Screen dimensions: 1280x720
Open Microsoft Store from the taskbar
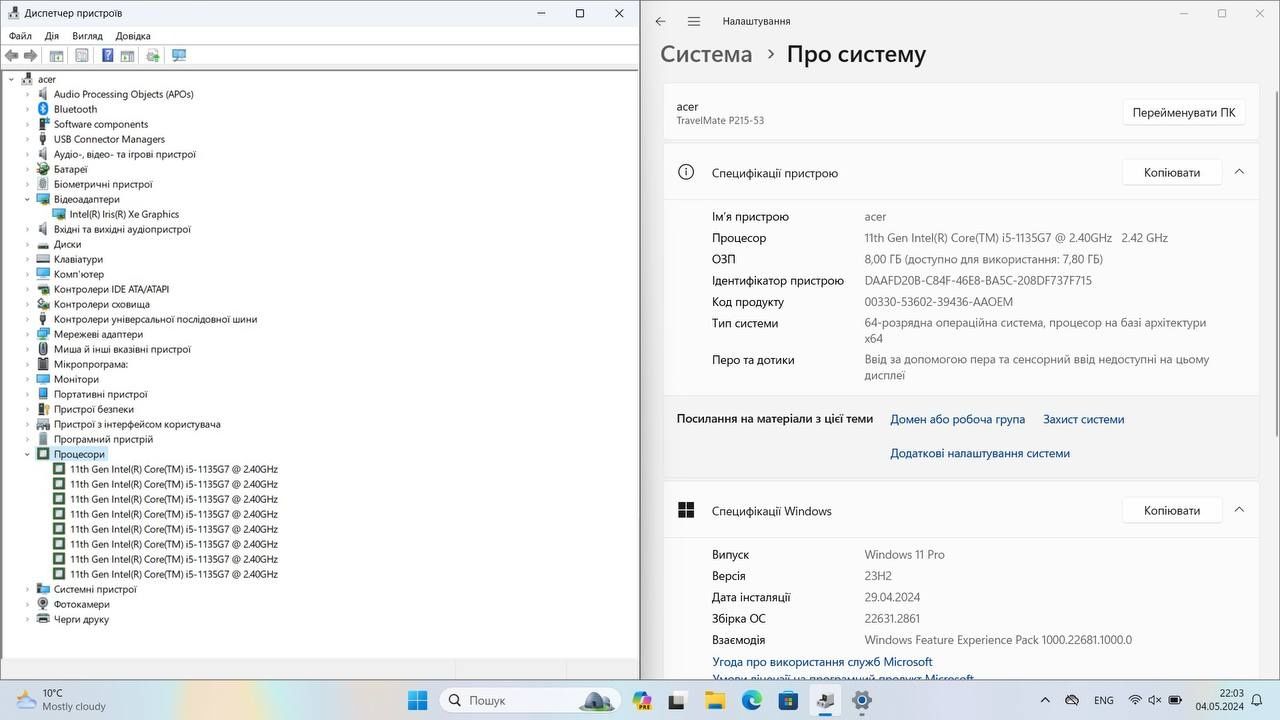[x=788, y=700]
